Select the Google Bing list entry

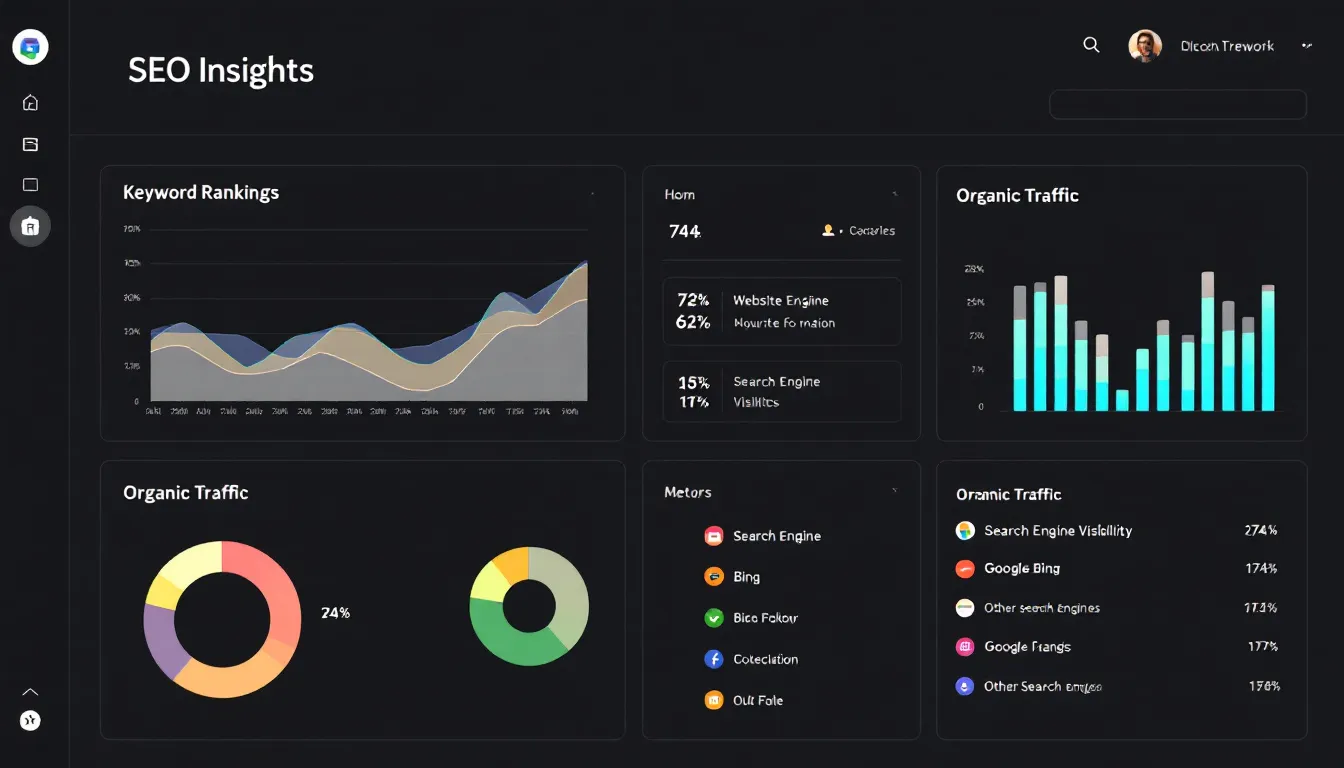(x=1021, y=568)
